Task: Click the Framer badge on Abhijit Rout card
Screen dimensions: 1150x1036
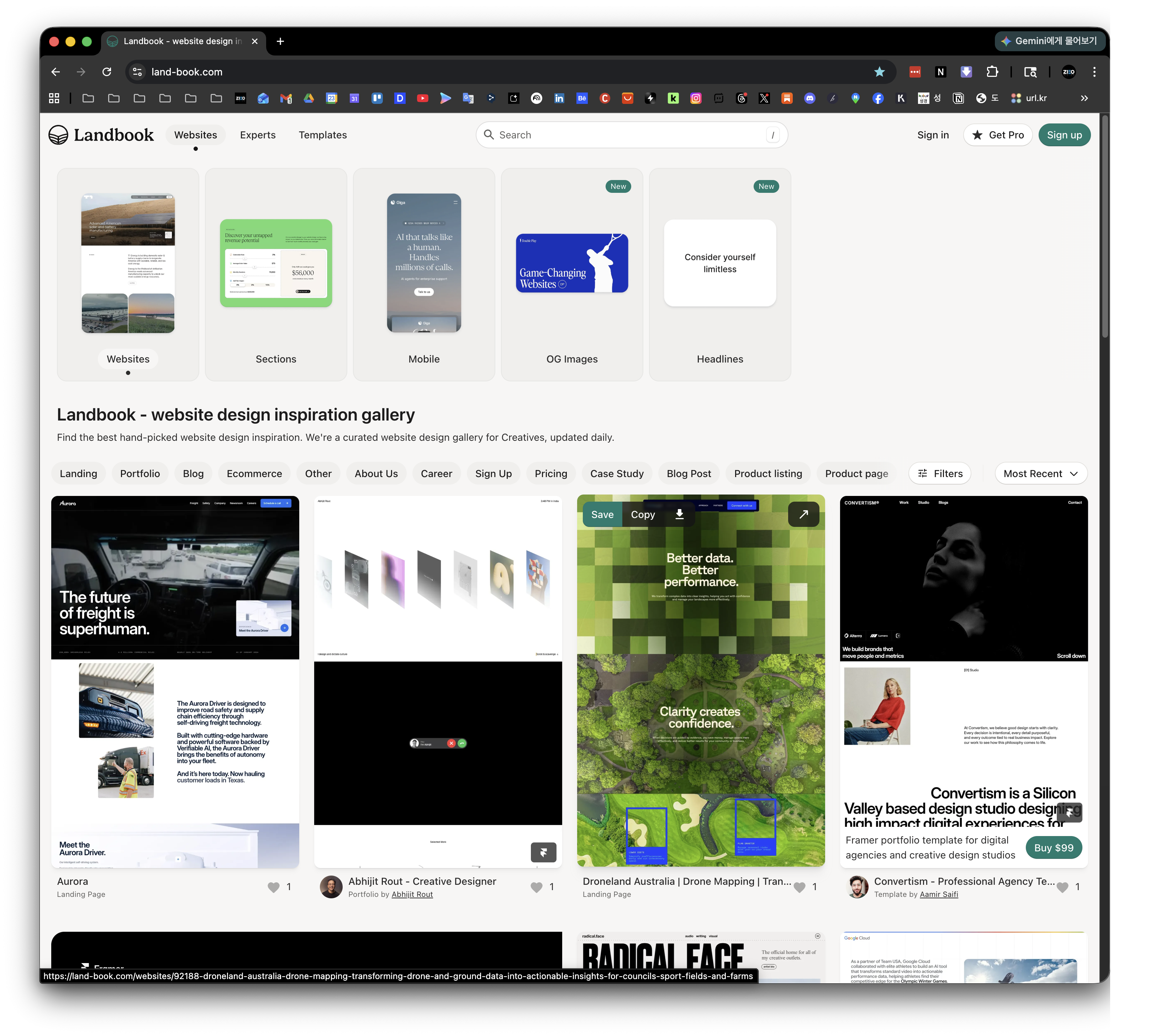Action: (544, 852)
